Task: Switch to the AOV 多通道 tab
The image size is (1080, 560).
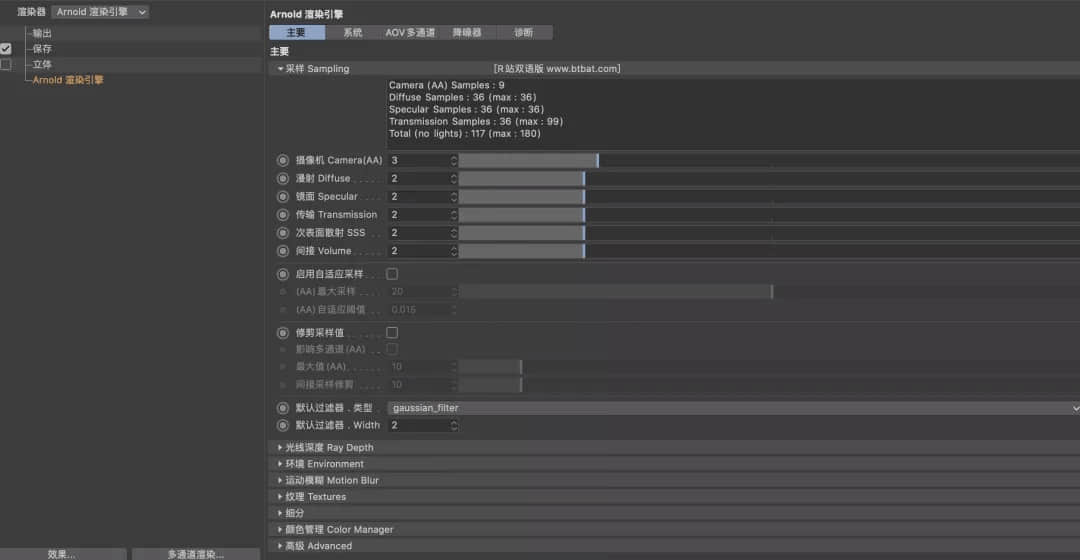Action: point(410,32)
